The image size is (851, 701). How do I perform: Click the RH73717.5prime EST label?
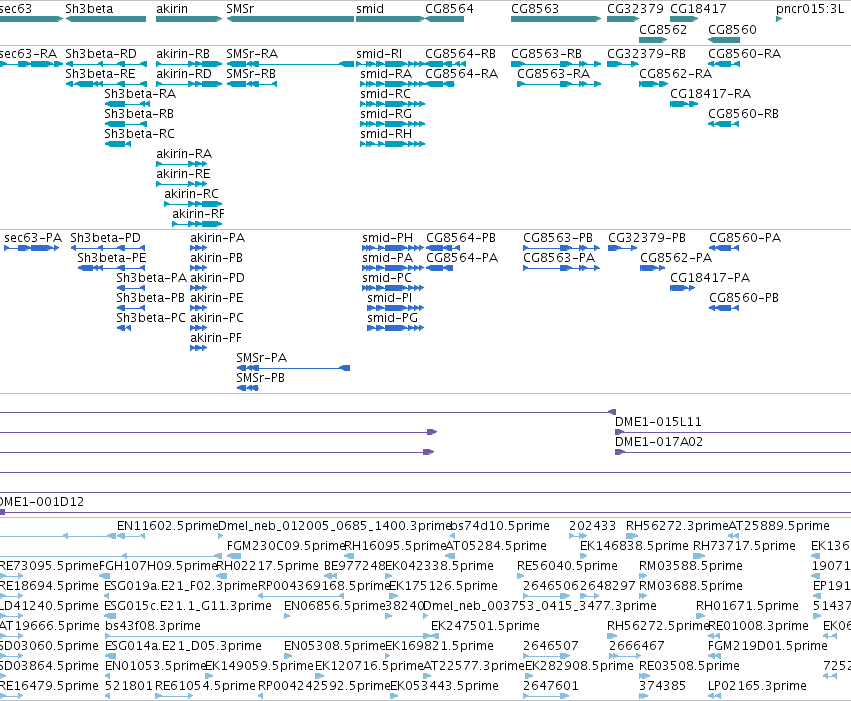[744, 546]
